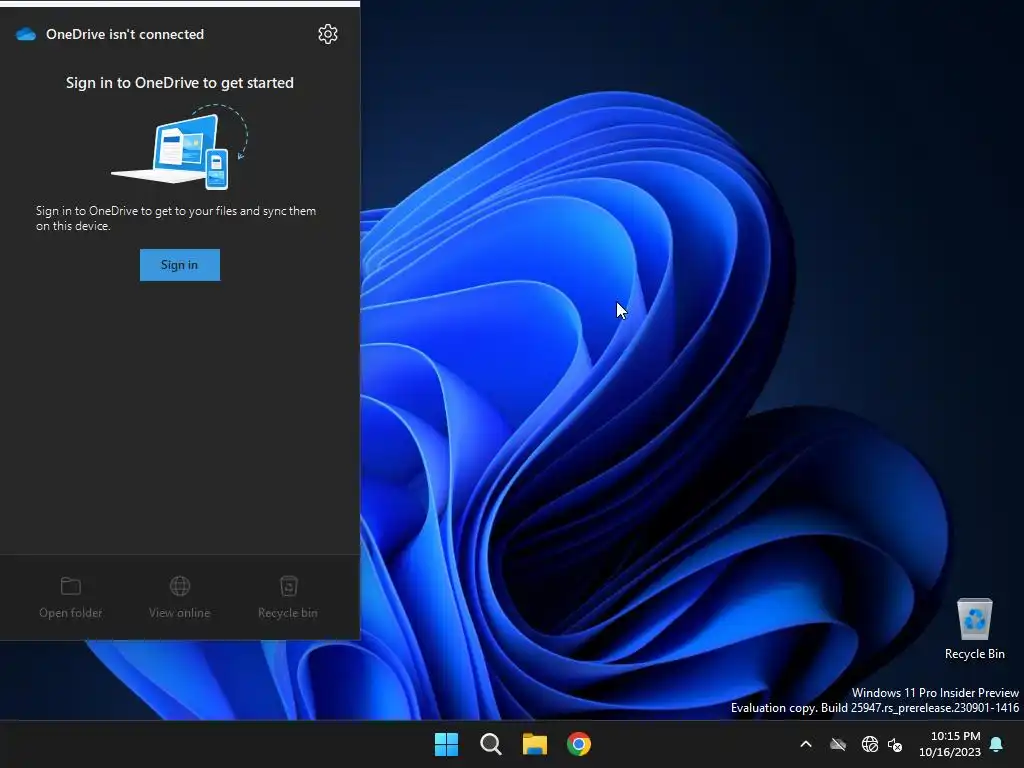This screenshot has width=1024, height=768.
Task: Click the OneDrive tray cloud icon
Action: coord(838,744)
